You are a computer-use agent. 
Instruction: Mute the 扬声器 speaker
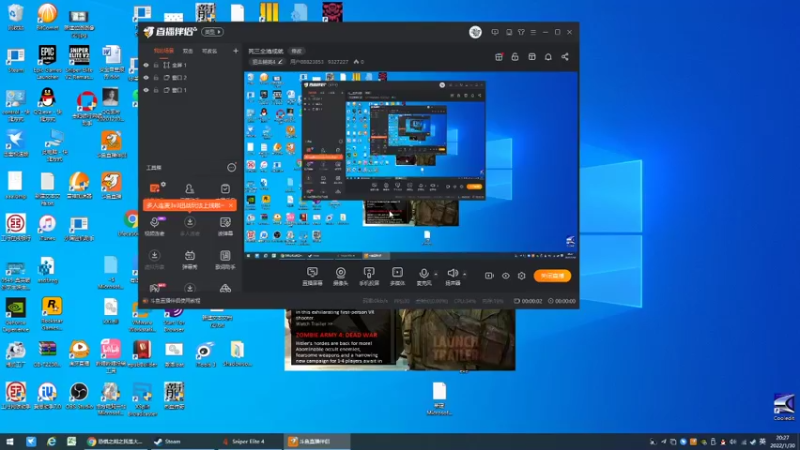click(453, 276)
